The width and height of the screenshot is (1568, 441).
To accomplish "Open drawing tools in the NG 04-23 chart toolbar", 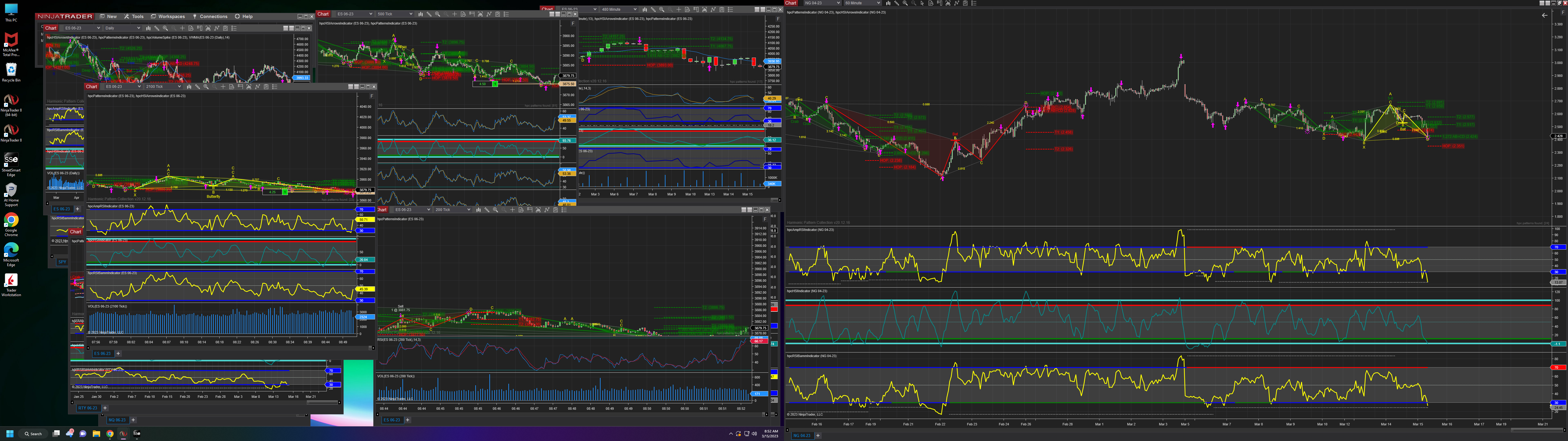I will [897, 3].
